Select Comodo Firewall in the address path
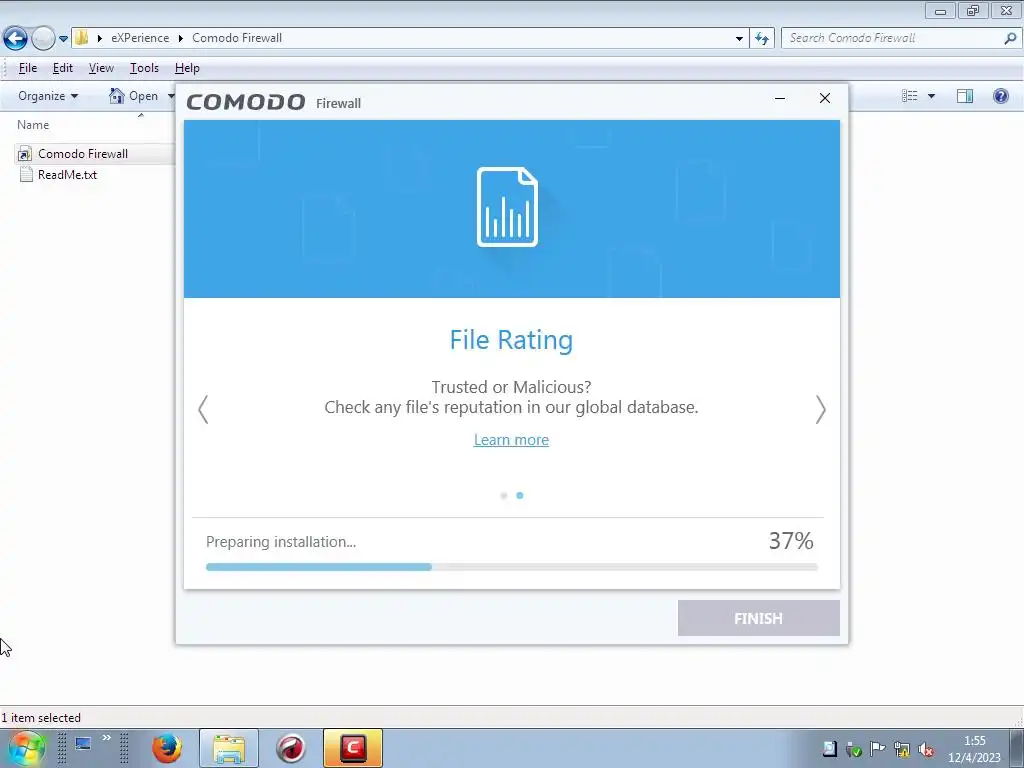The height and width of the screenshot is (768, 1024). click(237, 38)
